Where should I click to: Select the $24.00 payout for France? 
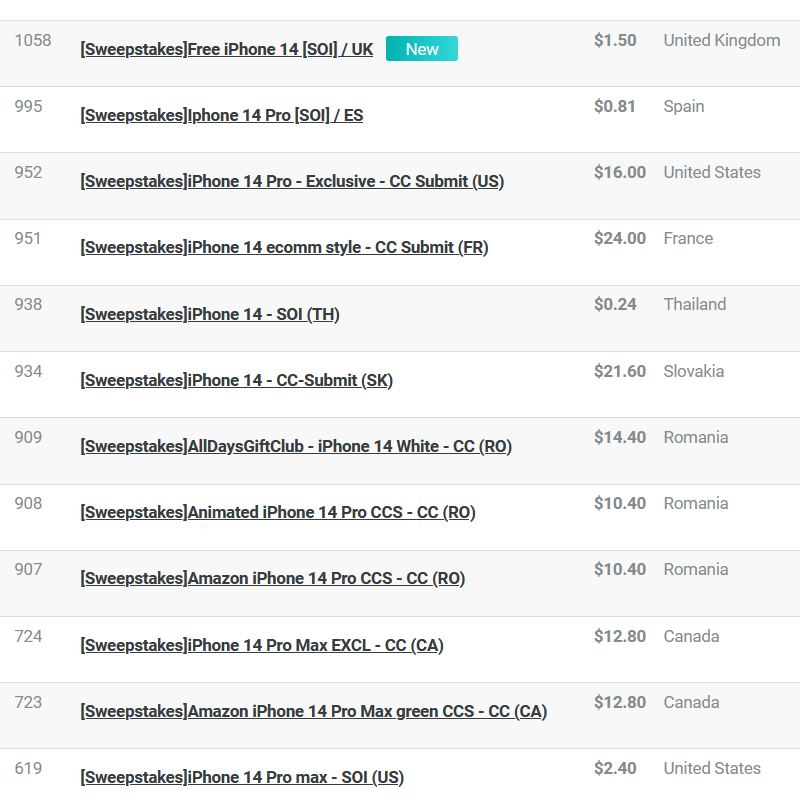(619, 238)
